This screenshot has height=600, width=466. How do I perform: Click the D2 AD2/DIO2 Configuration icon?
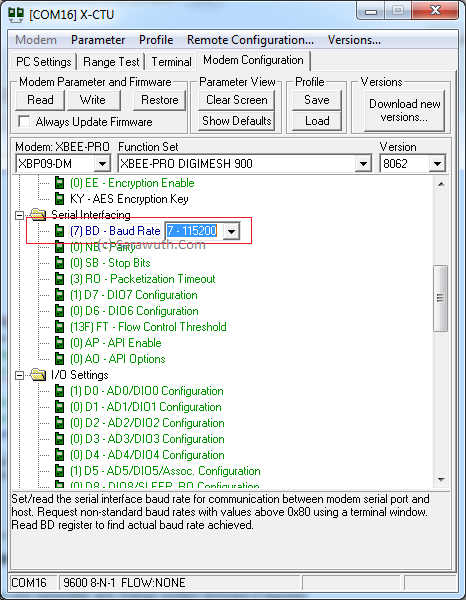[x=59, y=423]
